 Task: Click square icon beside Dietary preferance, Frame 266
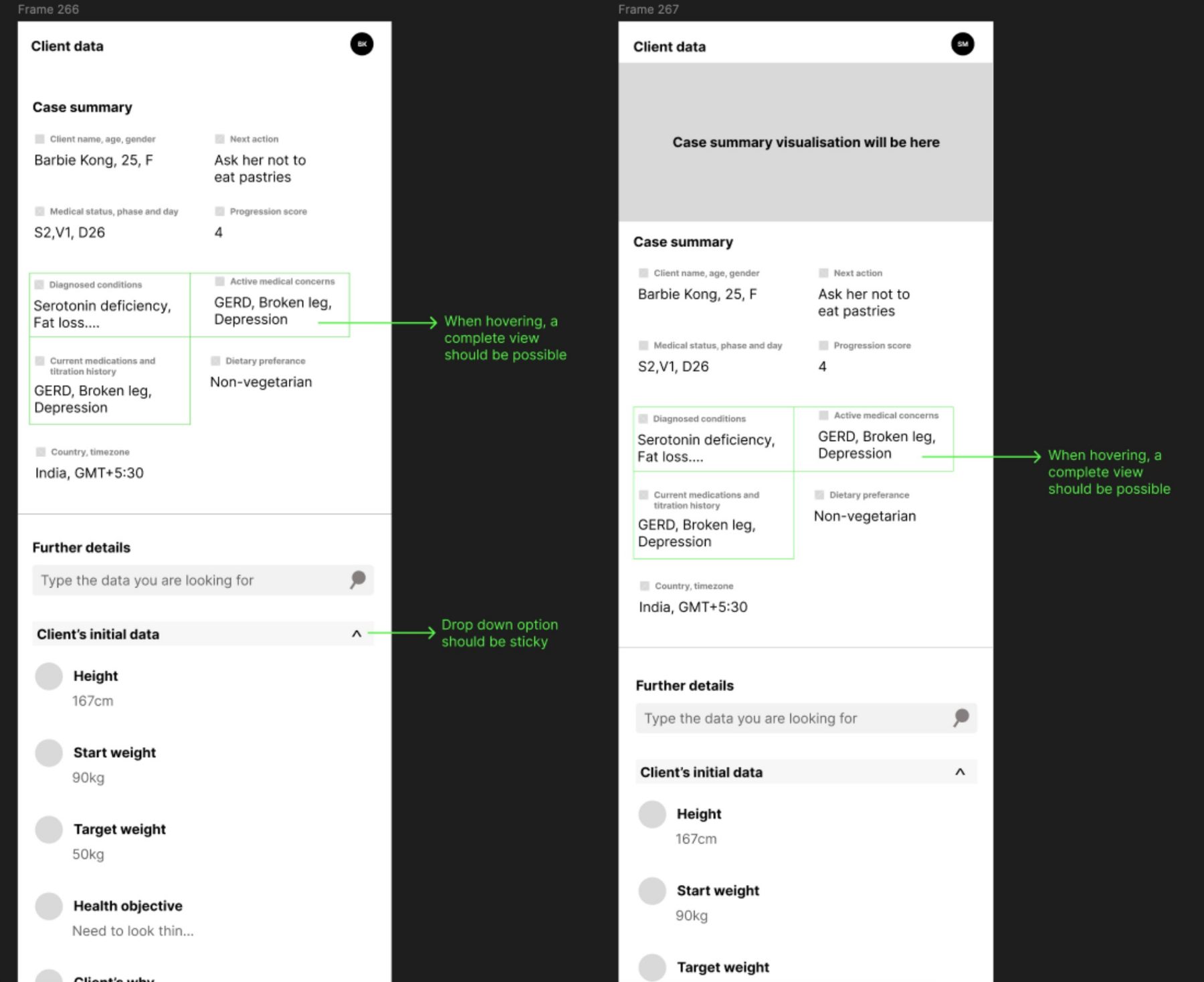click(x=215, y=361)
